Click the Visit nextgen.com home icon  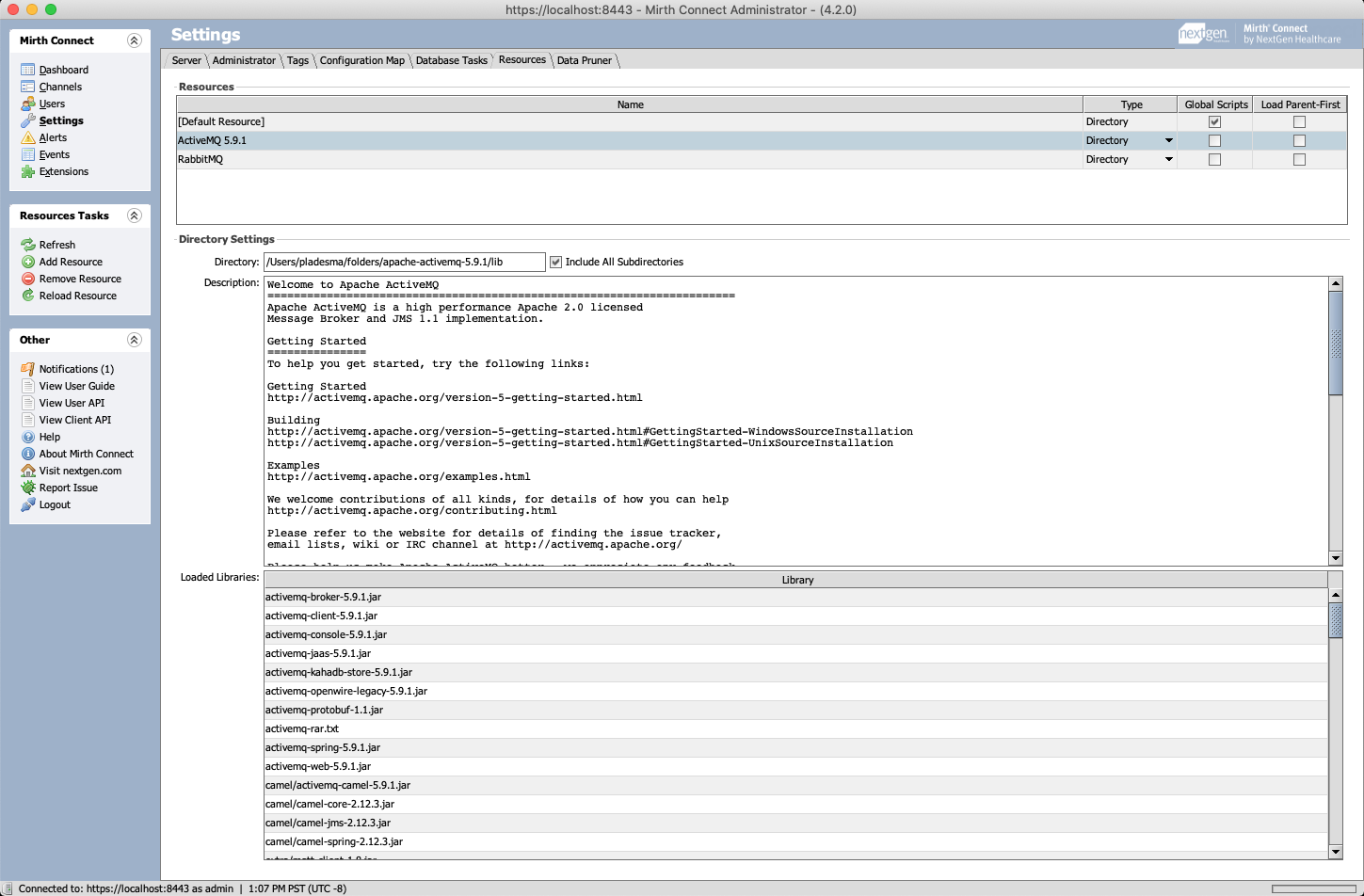tap(28, 471)
